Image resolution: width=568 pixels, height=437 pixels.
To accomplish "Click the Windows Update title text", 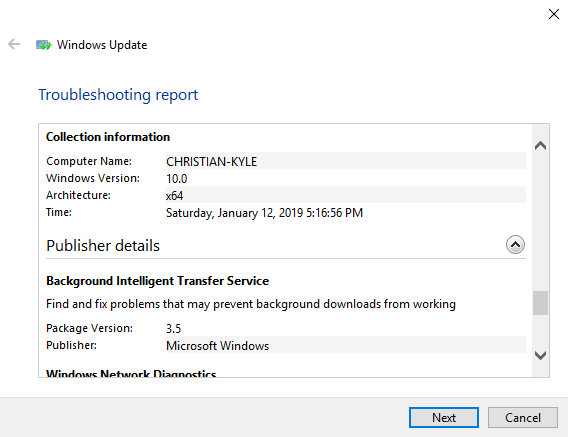I will pyautogui.click(x=102, y=45).
